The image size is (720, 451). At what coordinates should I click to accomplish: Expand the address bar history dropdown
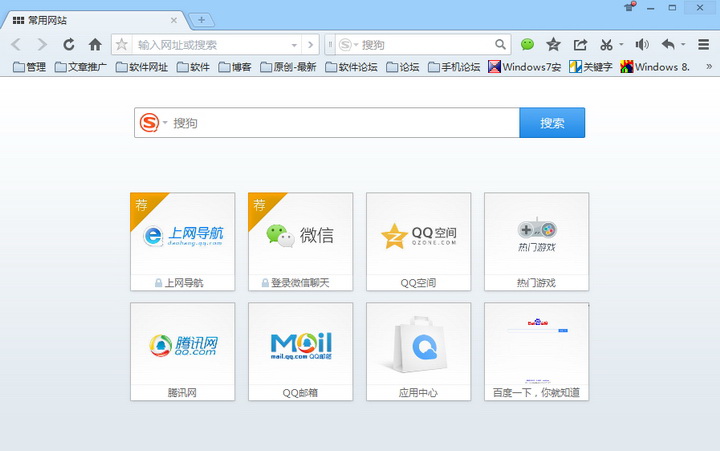coord(294,45)
